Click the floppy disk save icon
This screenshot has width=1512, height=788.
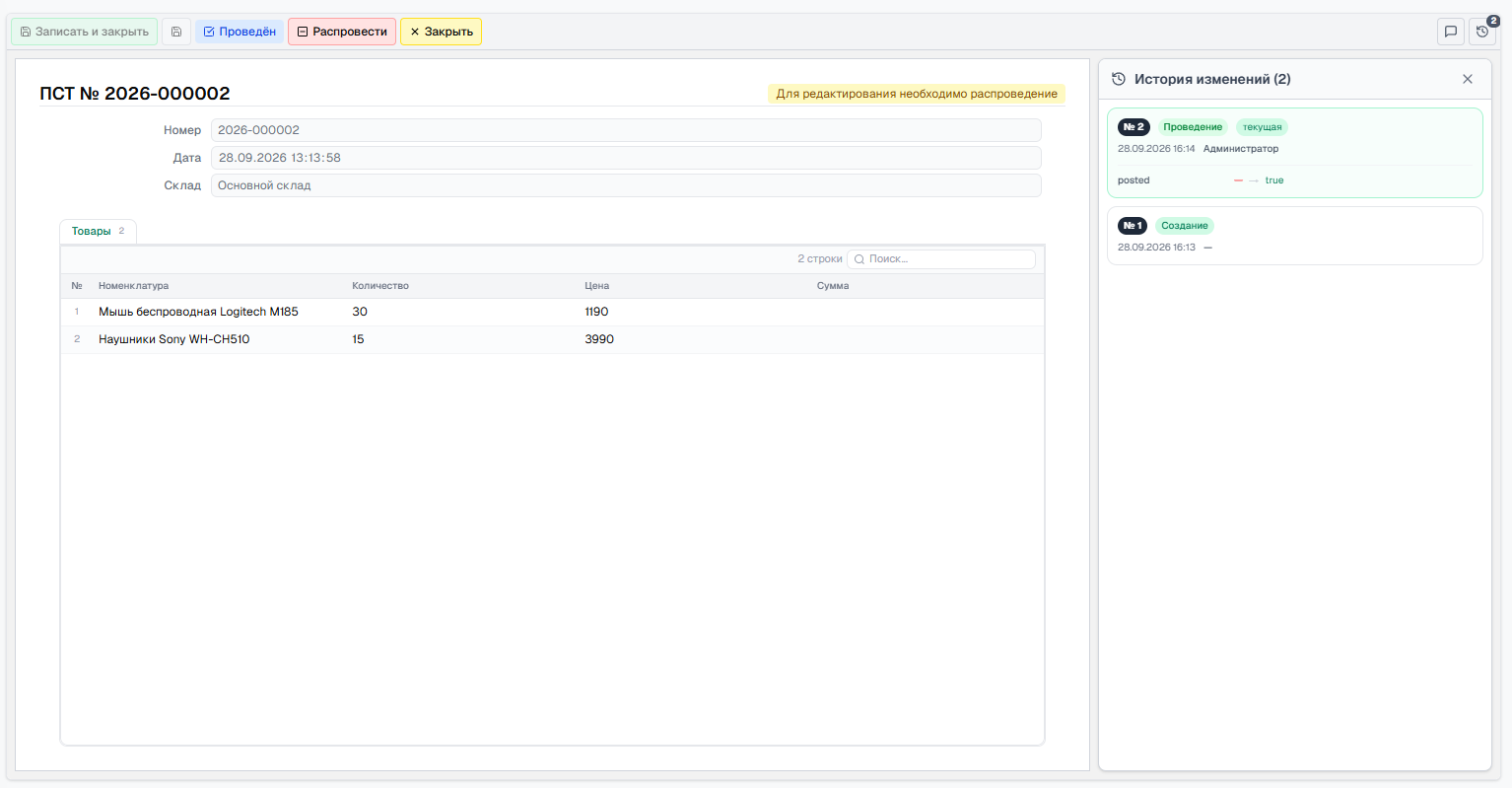click(176, 32)
